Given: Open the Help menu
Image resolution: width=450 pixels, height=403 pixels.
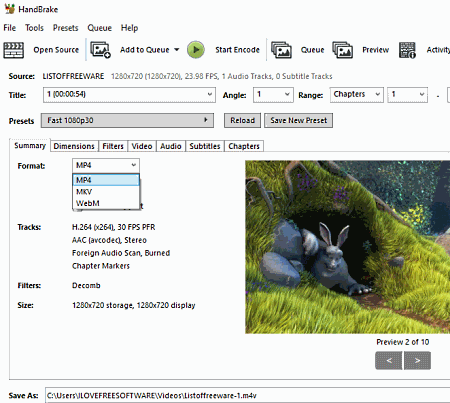Looking at the screenshot, I should (129, 28).
